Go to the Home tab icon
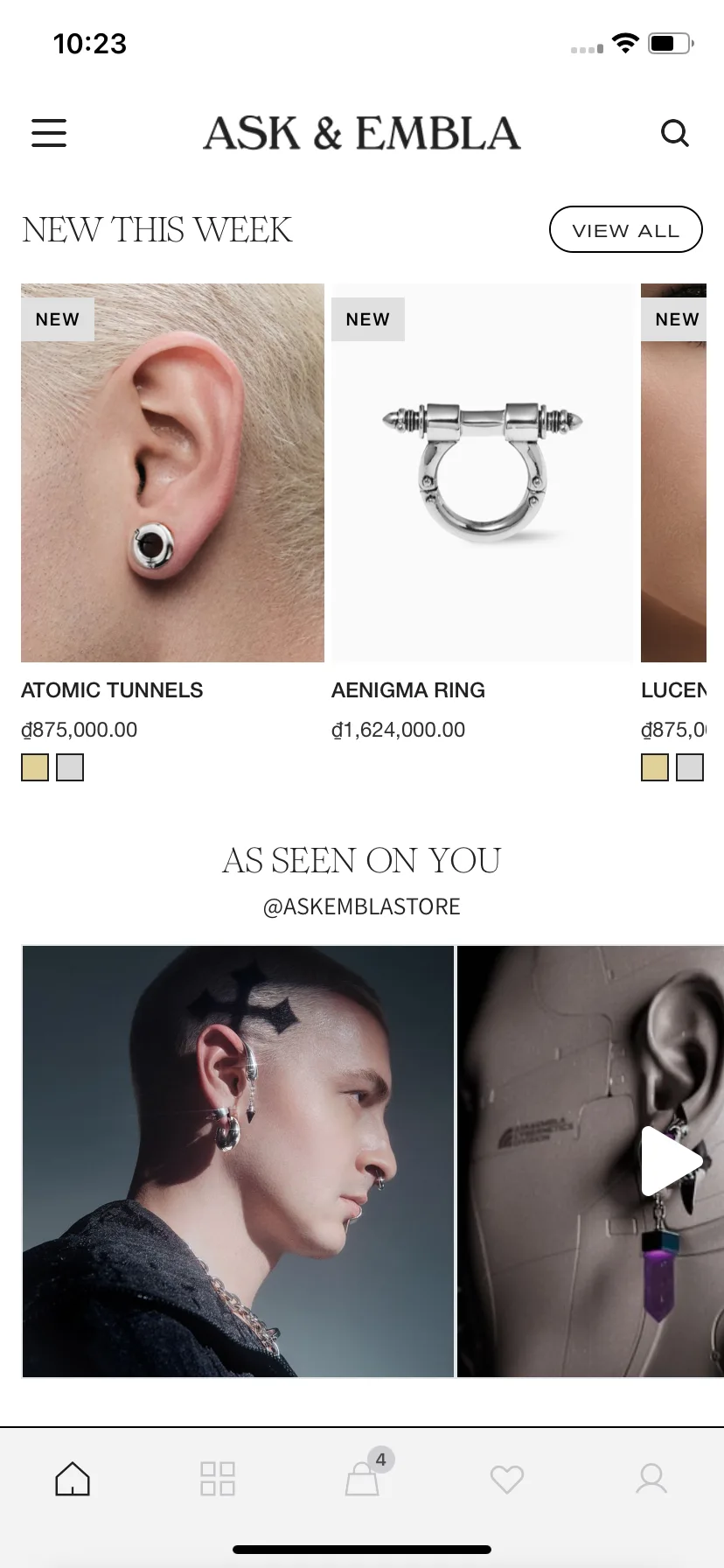The height and width of the screenshot is (1568, 724). (x=73, y=1479)
